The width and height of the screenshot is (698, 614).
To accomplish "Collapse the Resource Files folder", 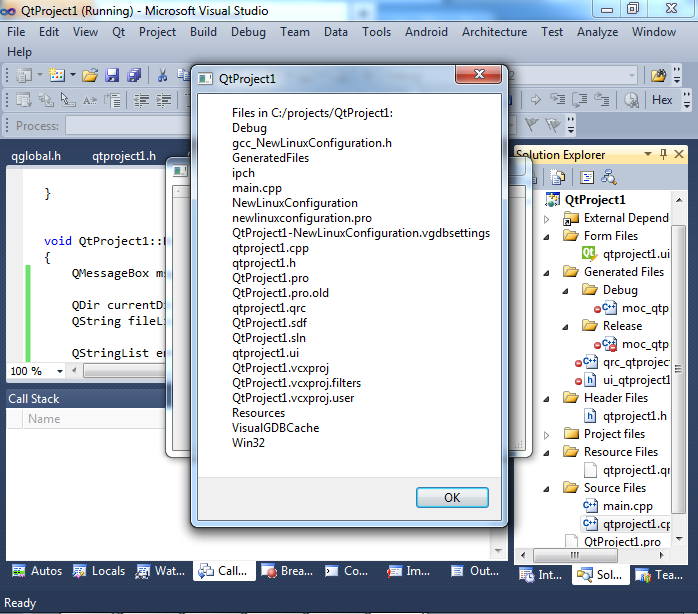I will [x=546, y=453].
